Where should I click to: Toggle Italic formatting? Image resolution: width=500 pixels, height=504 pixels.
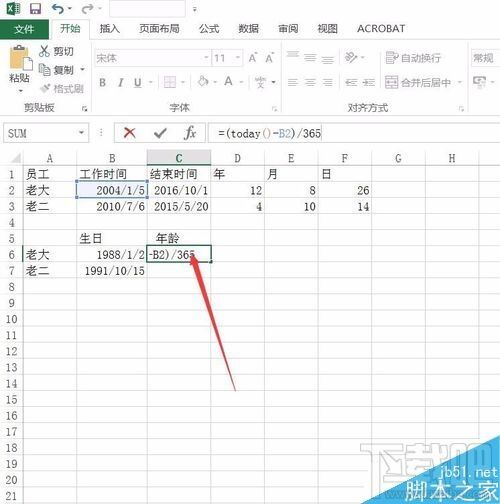tap(121, 82)
